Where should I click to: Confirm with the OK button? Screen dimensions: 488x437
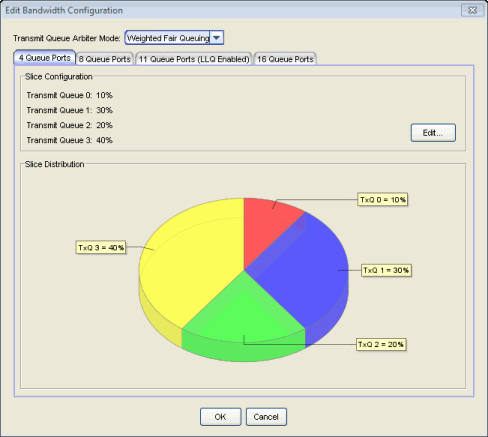[220, 417]
